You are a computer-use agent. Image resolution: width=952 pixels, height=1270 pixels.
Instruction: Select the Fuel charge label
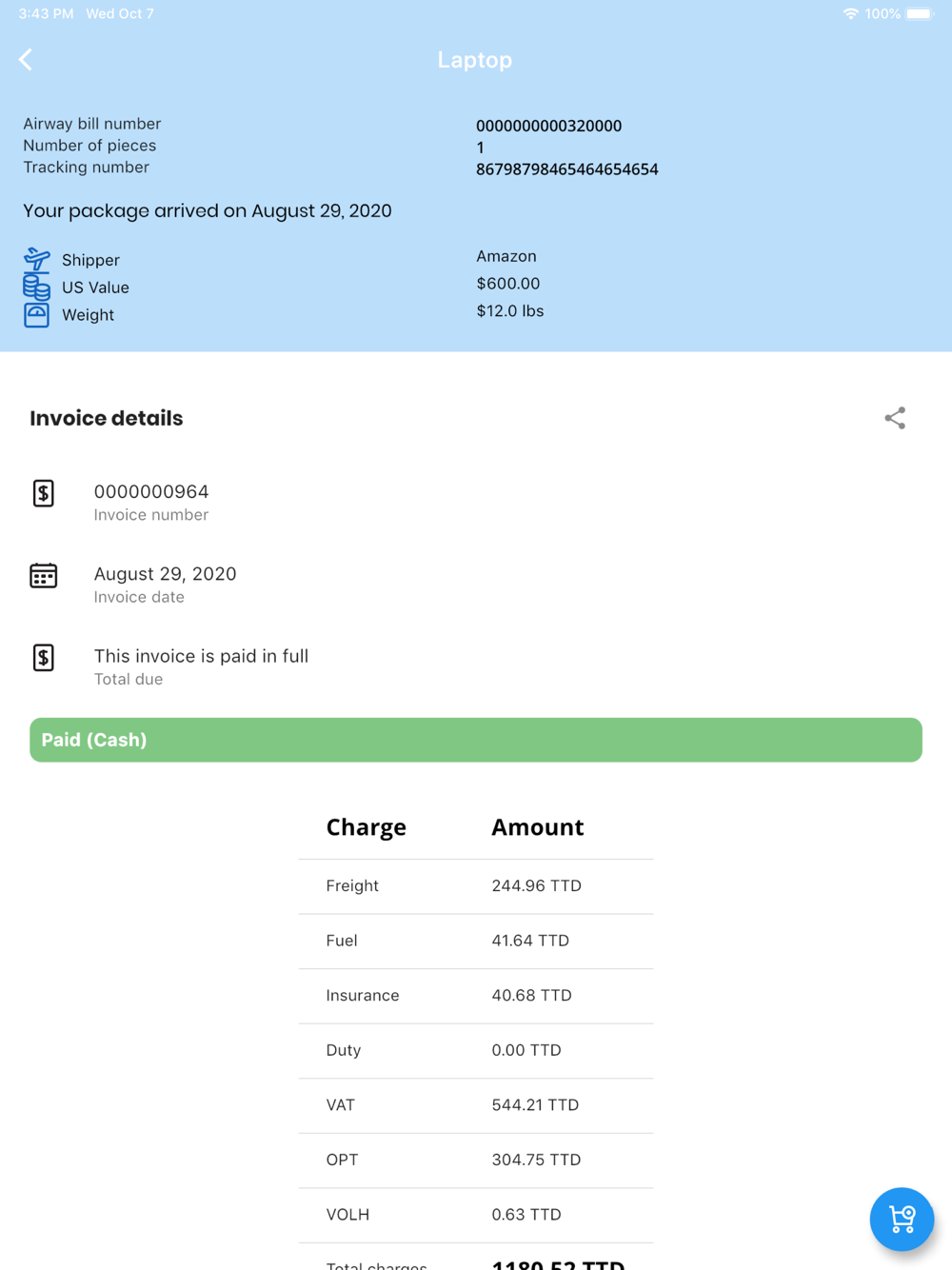(x=342, y=941)
